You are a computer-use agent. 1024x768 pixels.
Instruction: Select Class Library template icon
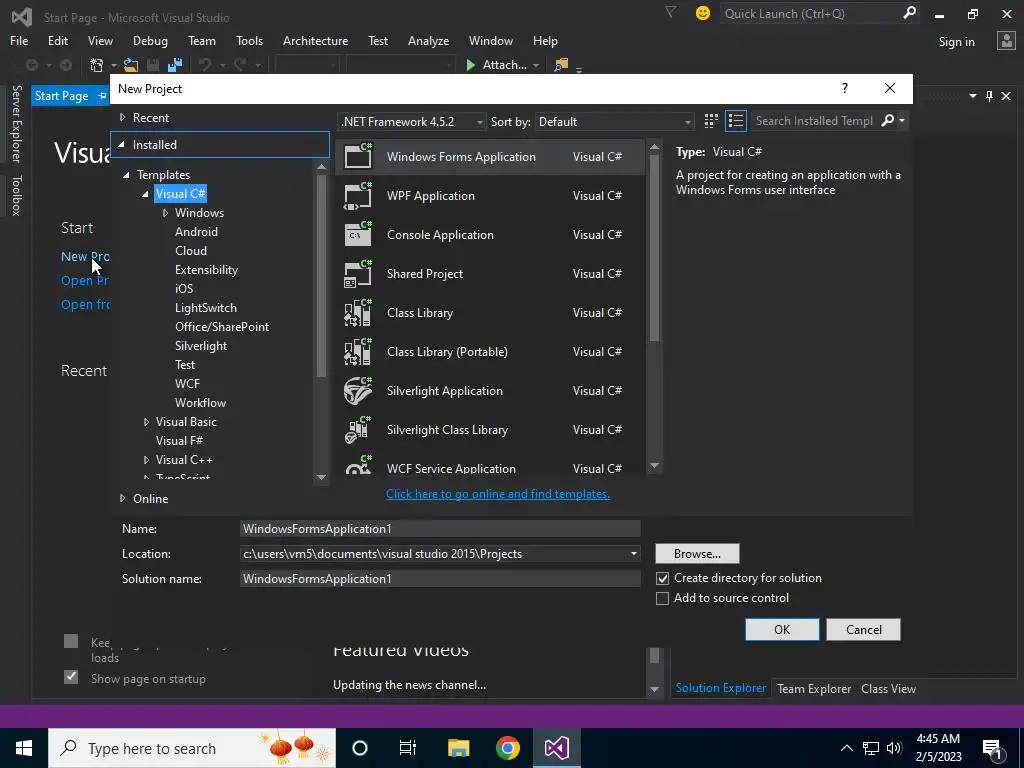click(x=358, y=313)
